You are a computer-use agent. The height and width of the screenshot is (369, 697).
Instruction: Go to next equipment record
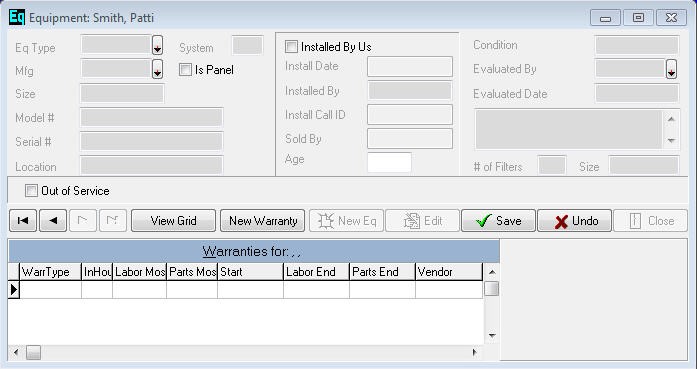click(83, 221)
